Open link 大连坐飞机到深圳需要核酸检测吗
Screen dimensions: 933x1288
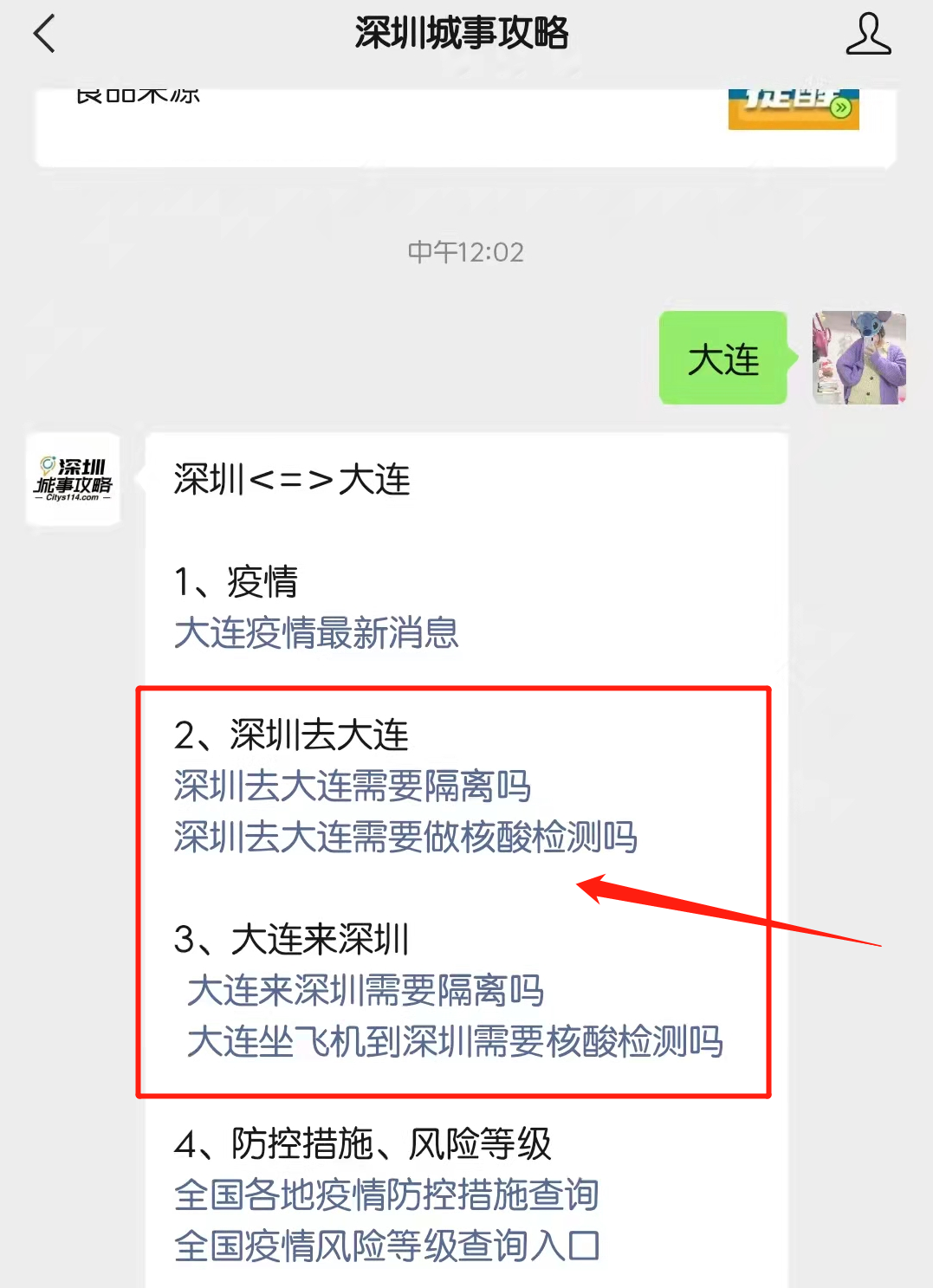coord(455,1042)
